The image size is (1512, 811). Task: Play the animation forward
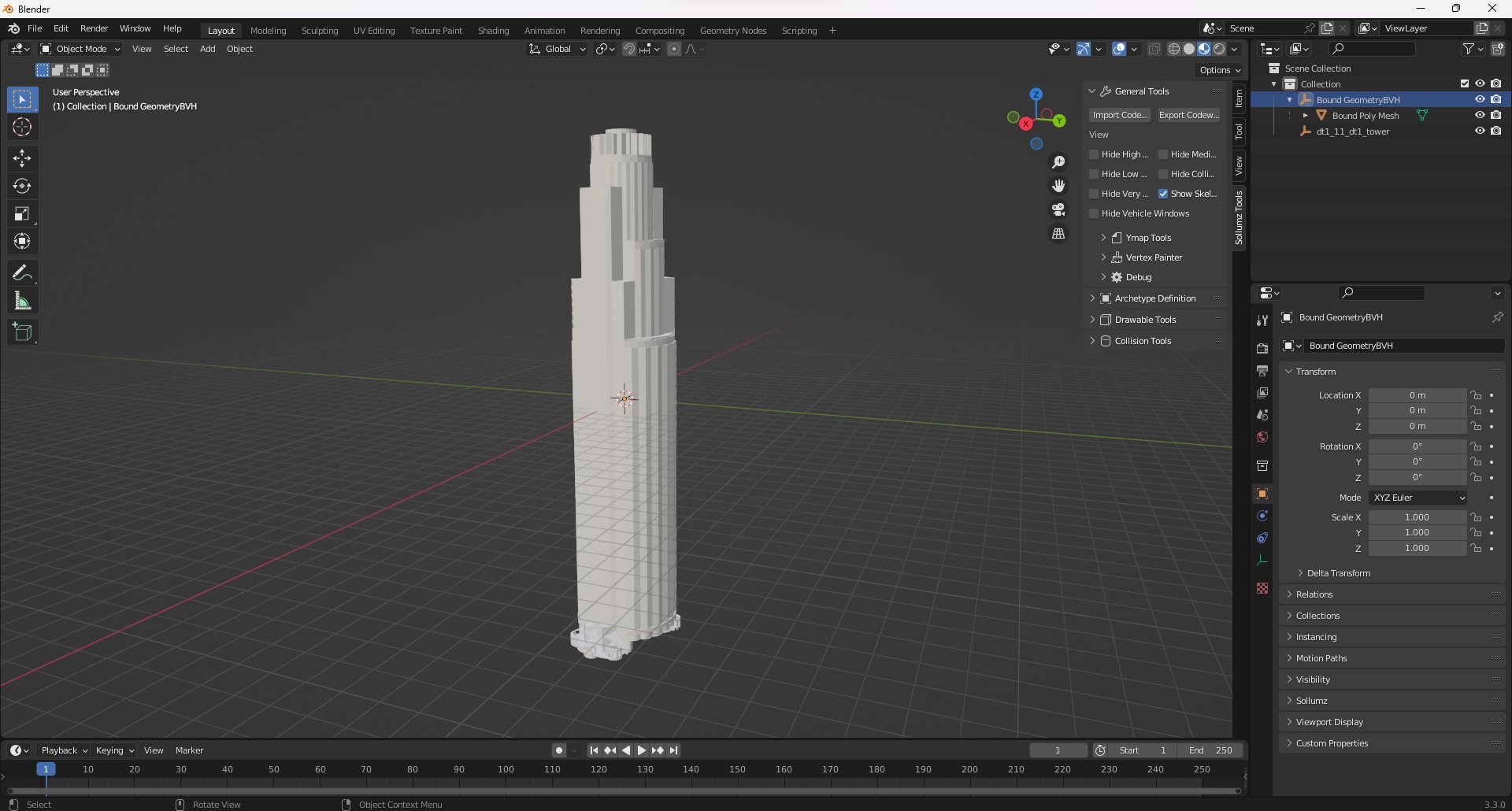pyautogui.click(x=641, y=750)
